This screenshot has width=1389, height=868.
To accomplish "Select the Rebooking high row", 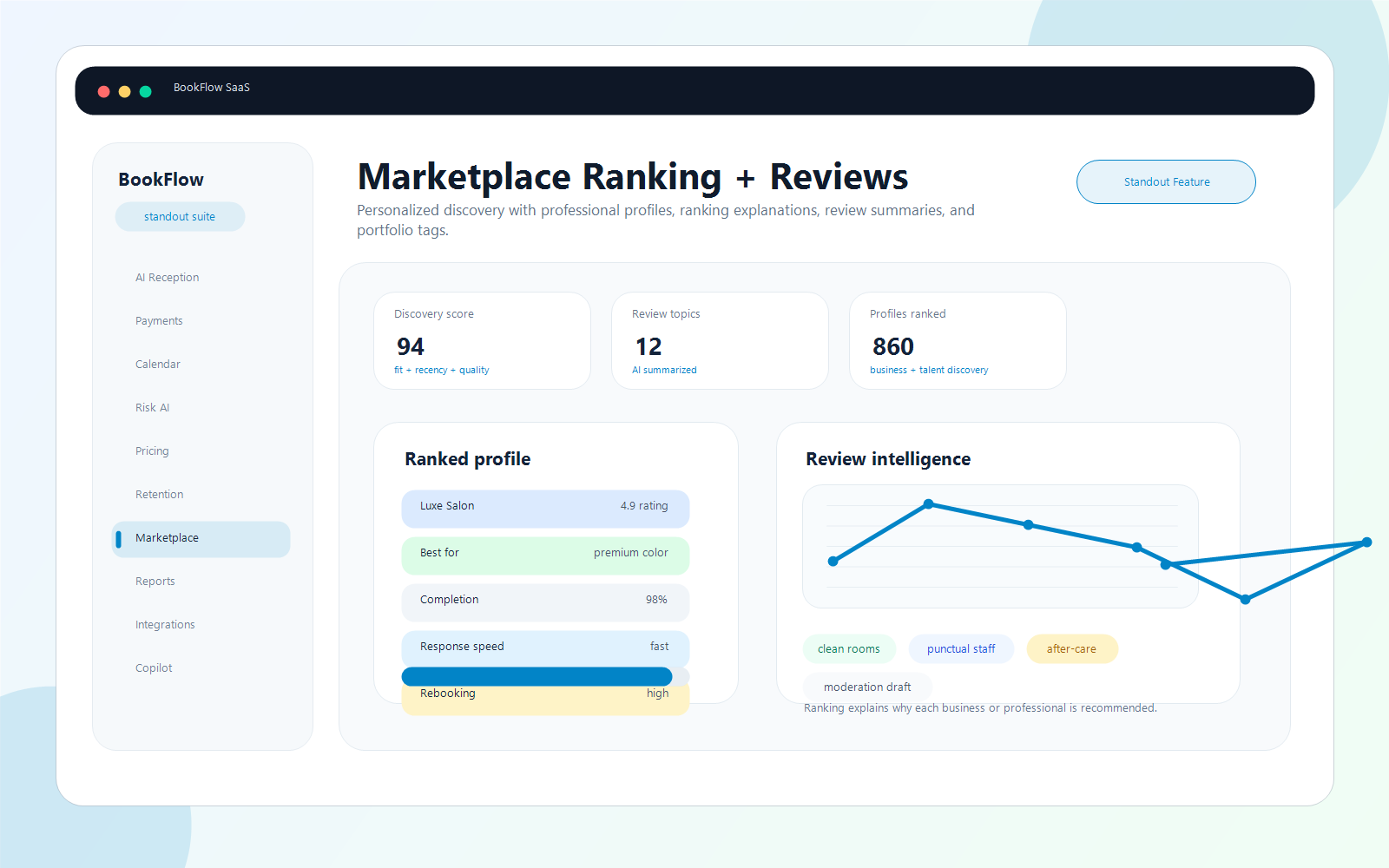I will (x=545, y=700).
